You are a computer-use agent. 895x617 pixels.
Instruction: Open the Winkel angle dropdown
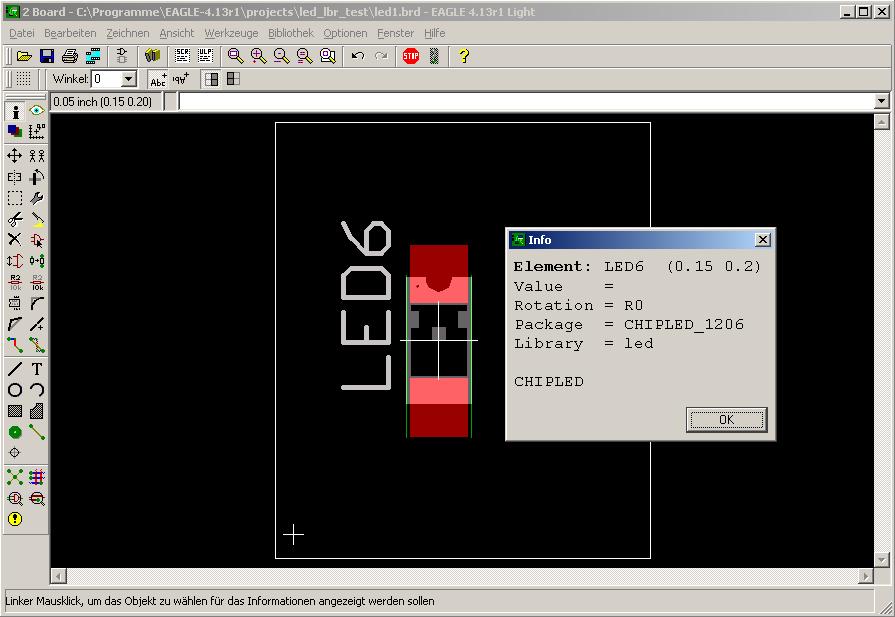(x=129, y=79)
